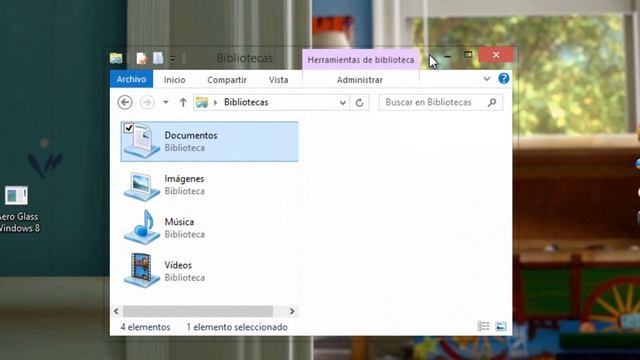
Task: Click the horizontal scrollbar left arrow
Action: coord(116,311)
